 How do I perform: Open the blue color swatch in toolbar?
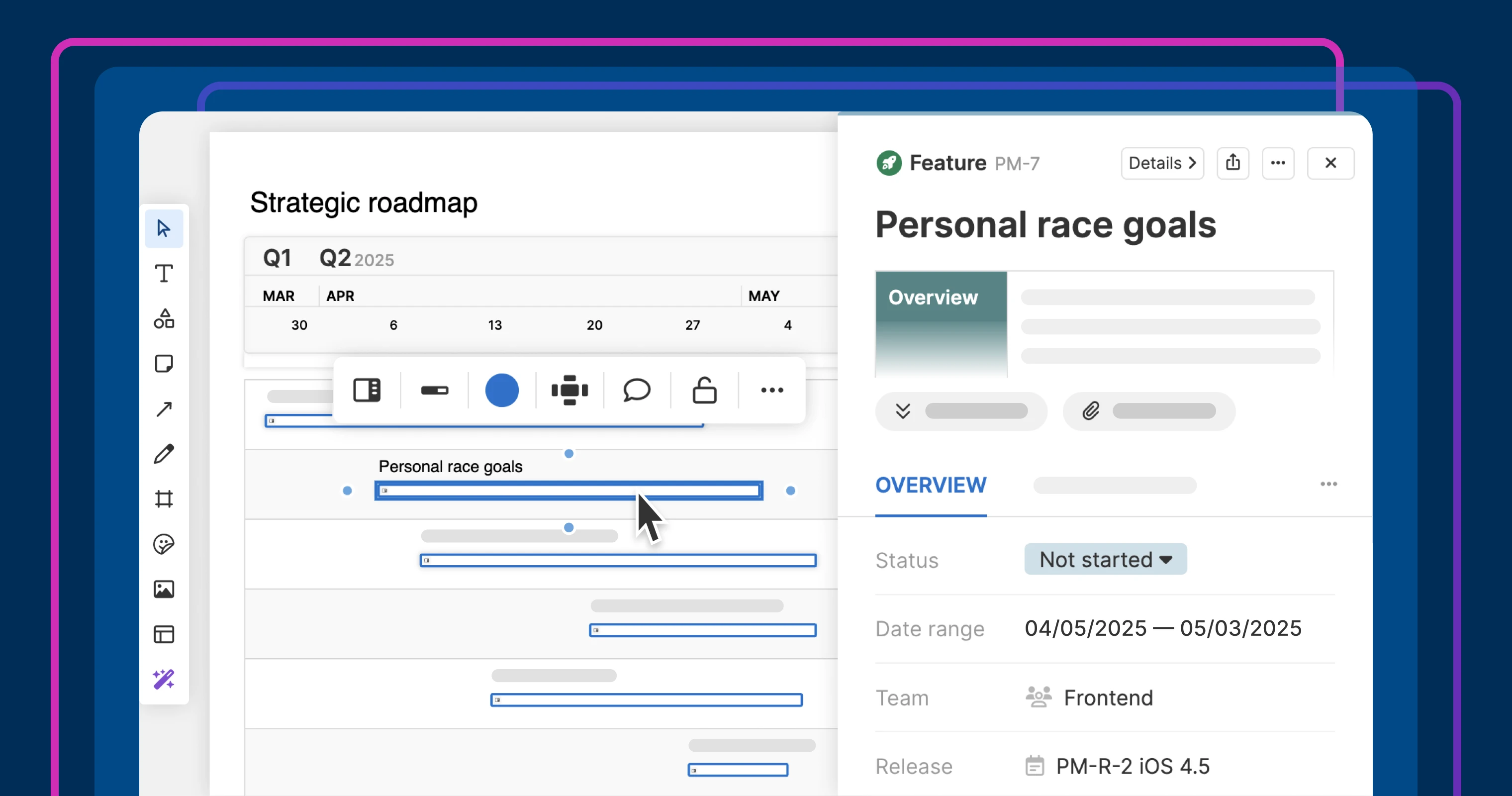coord(502,391)
